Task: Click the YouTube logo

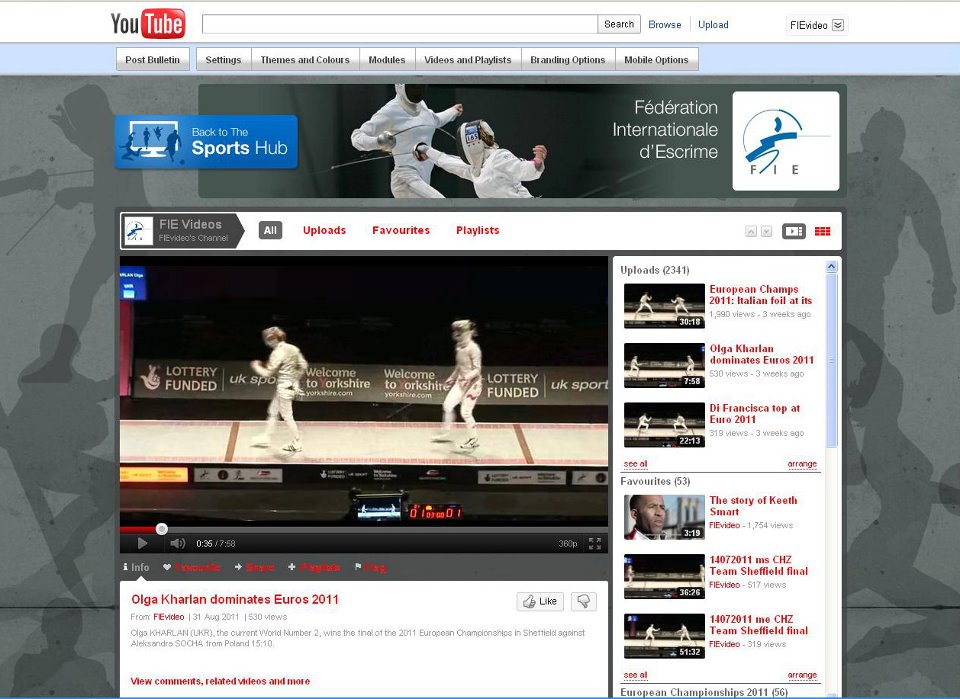Action: [147, 24]
